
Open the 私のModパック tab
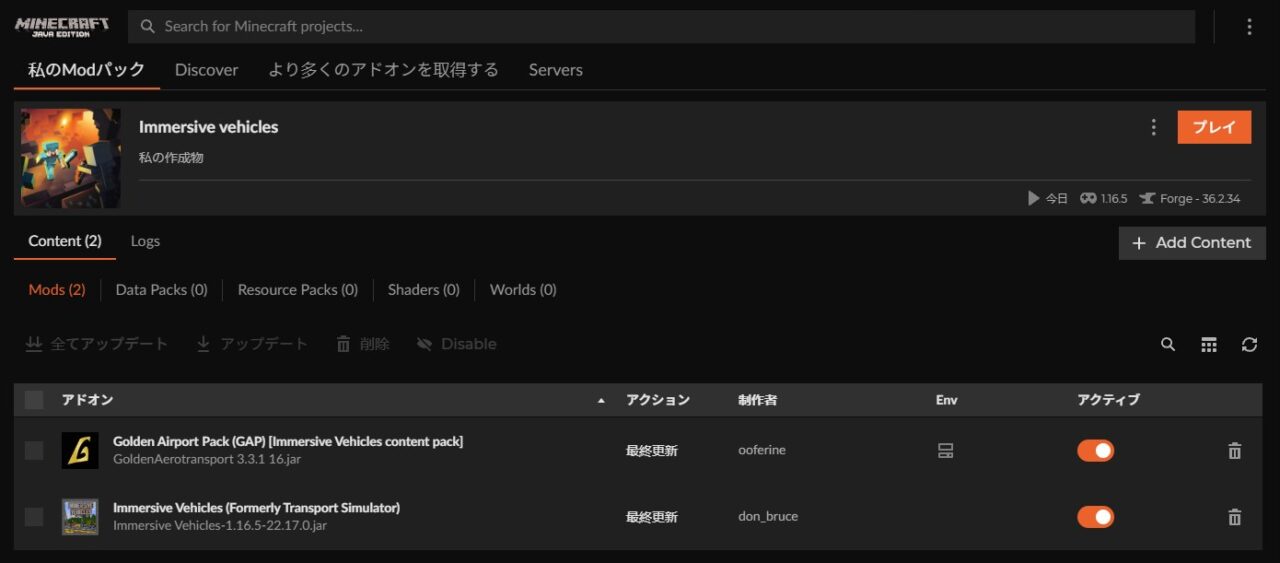(x=86, y=70)
